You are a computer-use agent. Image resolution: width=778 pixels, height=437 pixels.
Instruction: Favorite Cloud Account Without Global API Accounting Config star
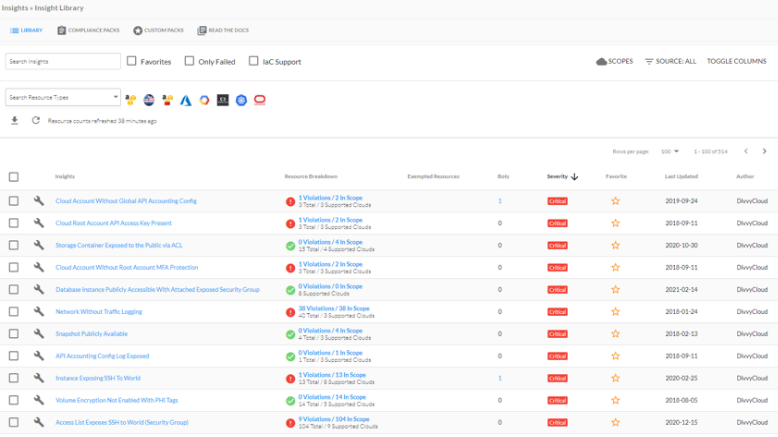click(615, 201)
